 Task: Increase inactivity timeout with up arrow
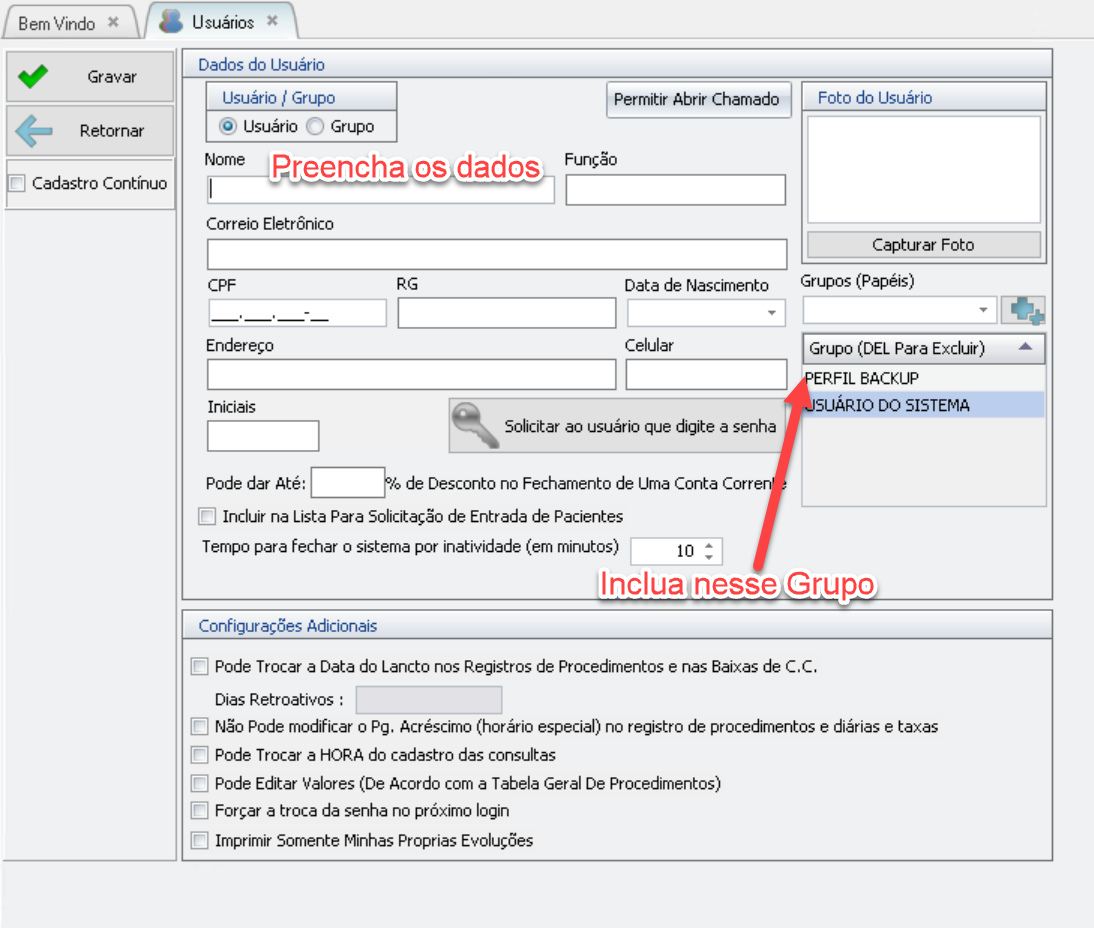709,546
